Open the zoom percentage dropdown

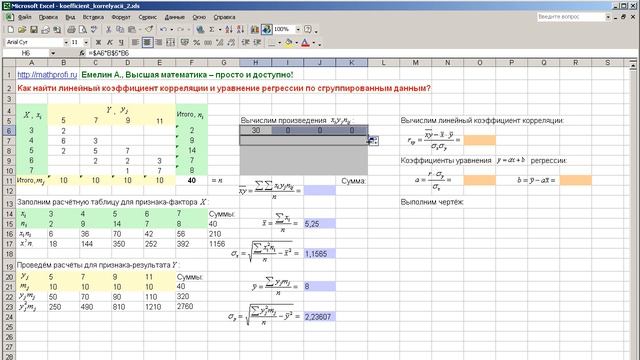point(298,29)
